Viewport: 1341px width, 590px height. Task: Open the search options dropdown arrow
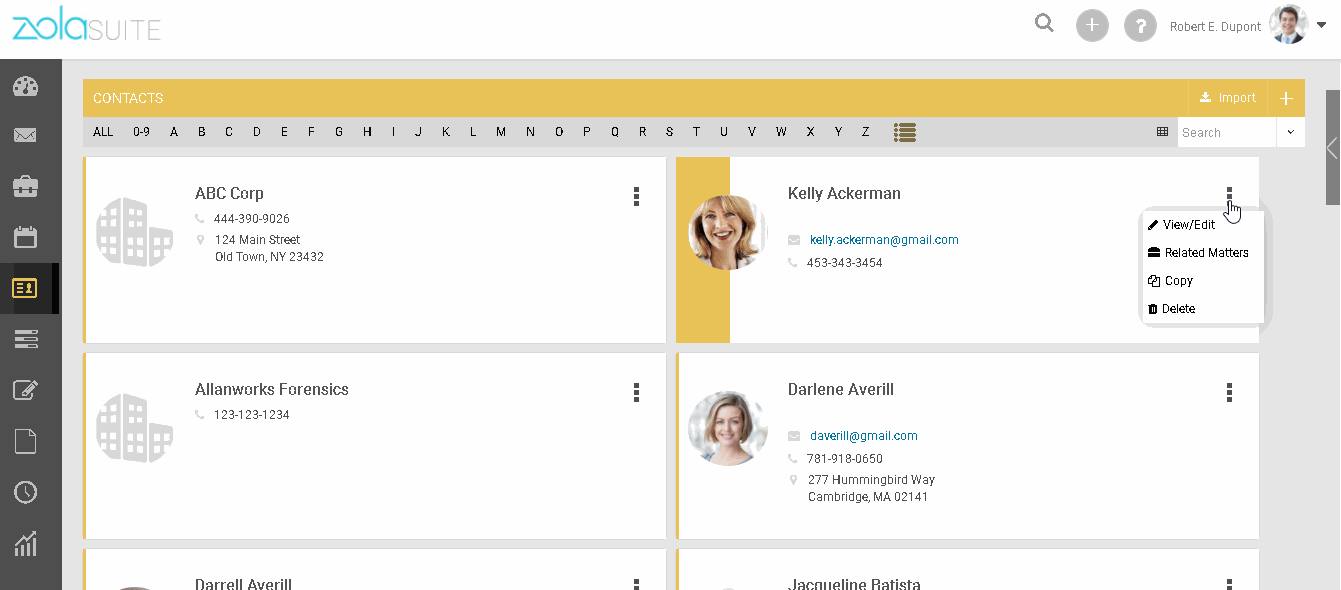click(1290, 132)
